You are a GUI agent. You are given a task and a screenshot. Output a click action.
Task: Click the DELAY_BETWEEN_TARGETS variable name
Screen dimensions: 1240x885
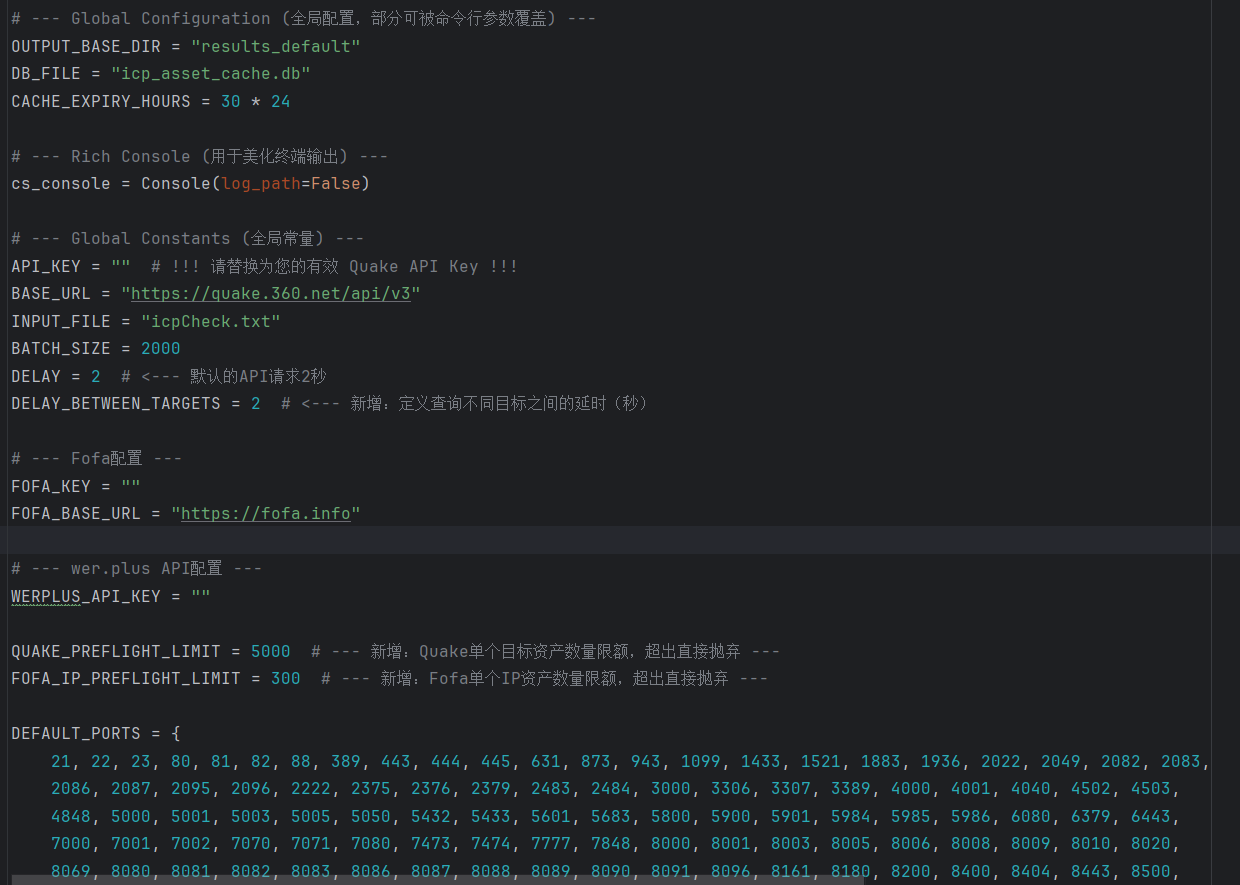pos(115,404)
